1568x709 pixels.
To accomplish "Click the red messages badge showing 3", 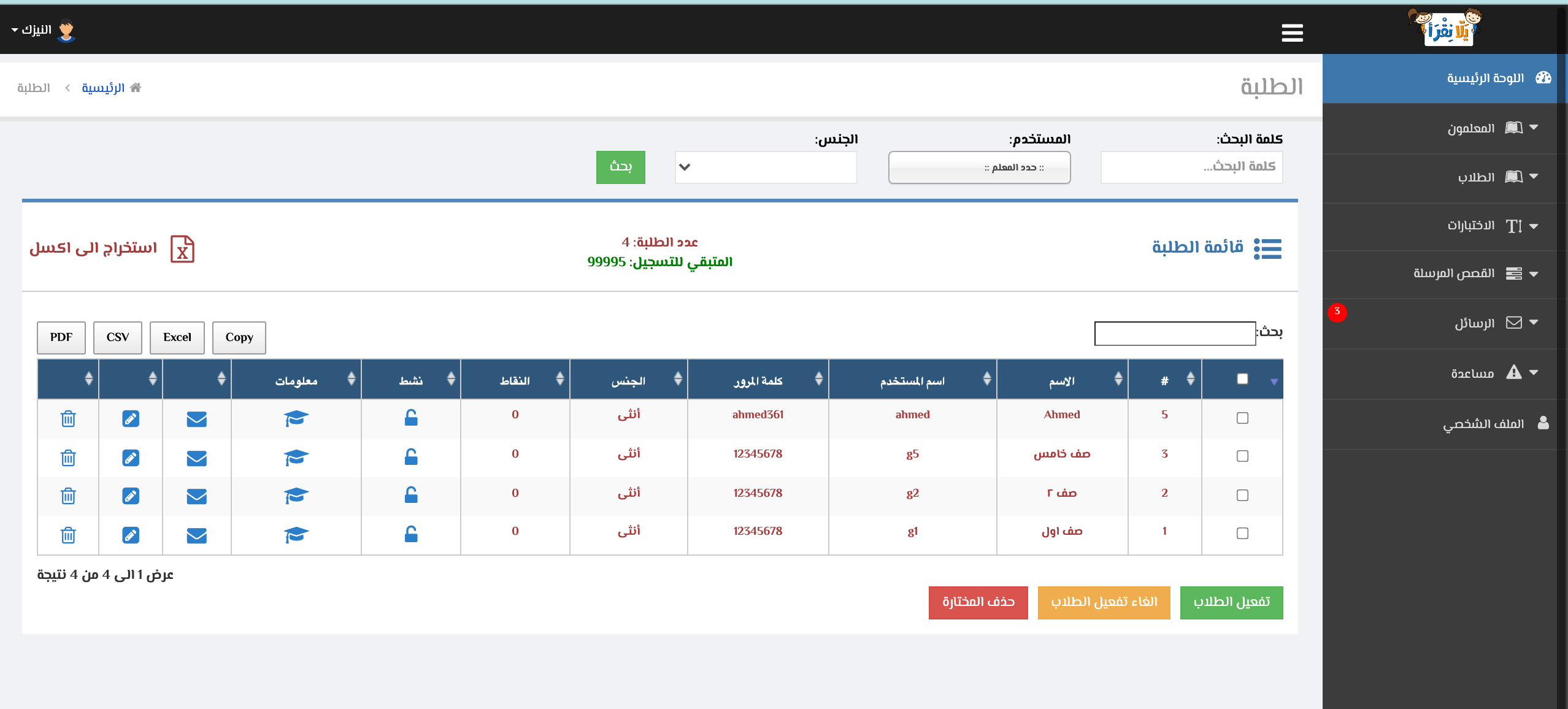I will tap(1337, 312).
